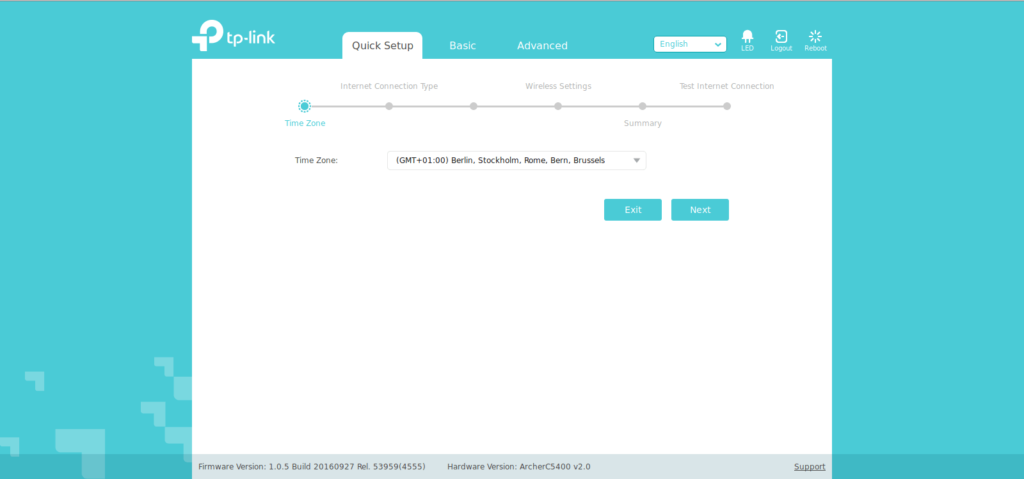The height and width of the screenshot is (479, 1024).
Task: Go to the Advanced tab
Action: (x=542, y=46)
